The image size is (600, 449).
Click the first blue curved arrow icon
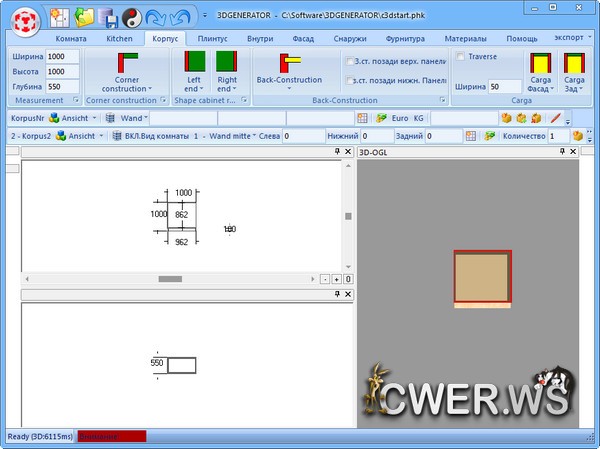(x=156, y=18)
